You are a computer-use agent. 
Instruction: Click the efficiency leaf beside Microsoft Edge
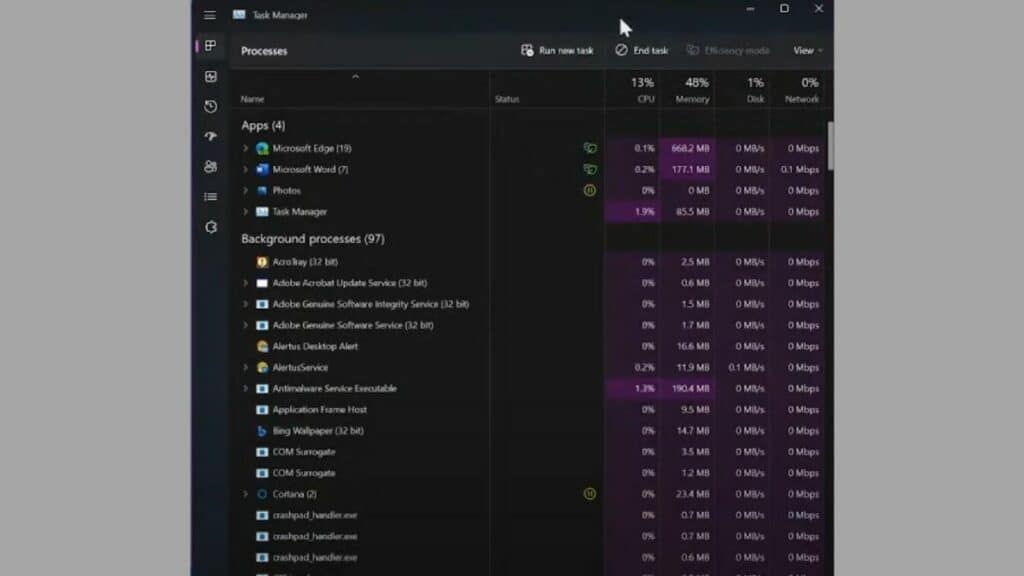[591, 148]
